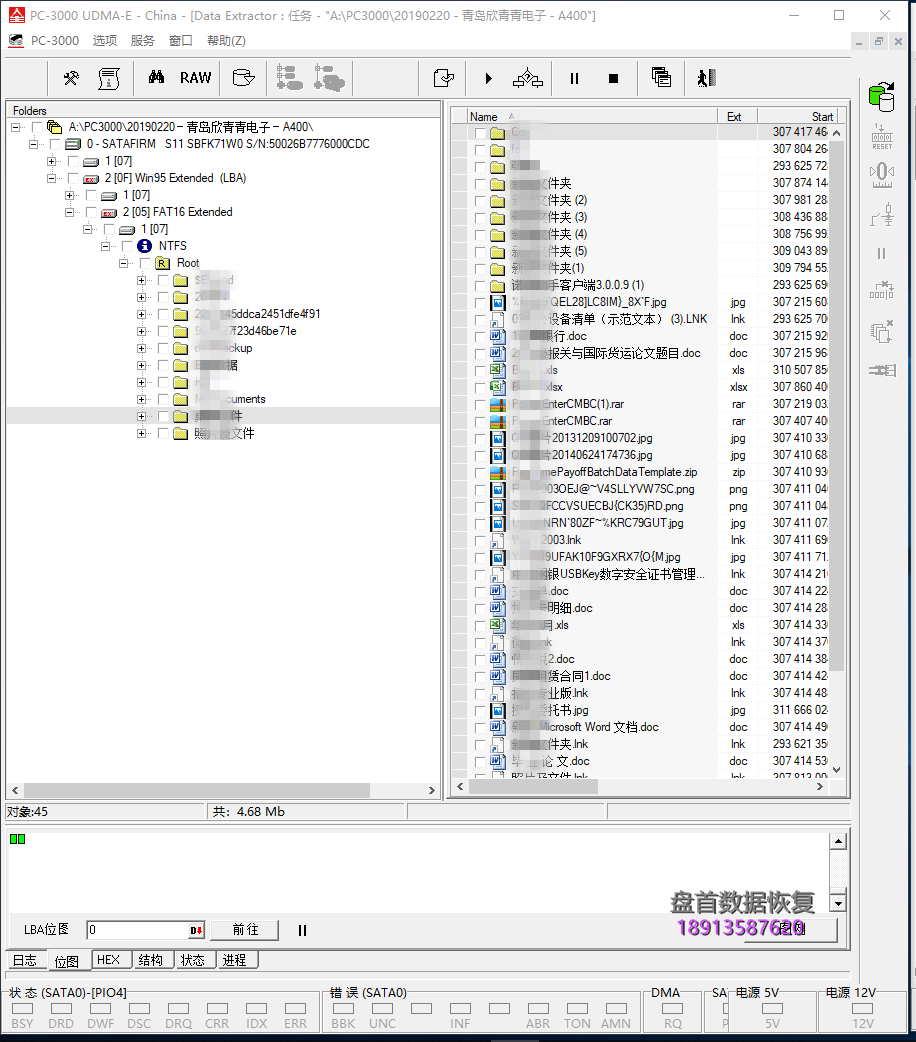Collapse the Root folder tree node
The height and width of the screenshot is (1042, 916).
pyautogui.click(x=124, y=263)
